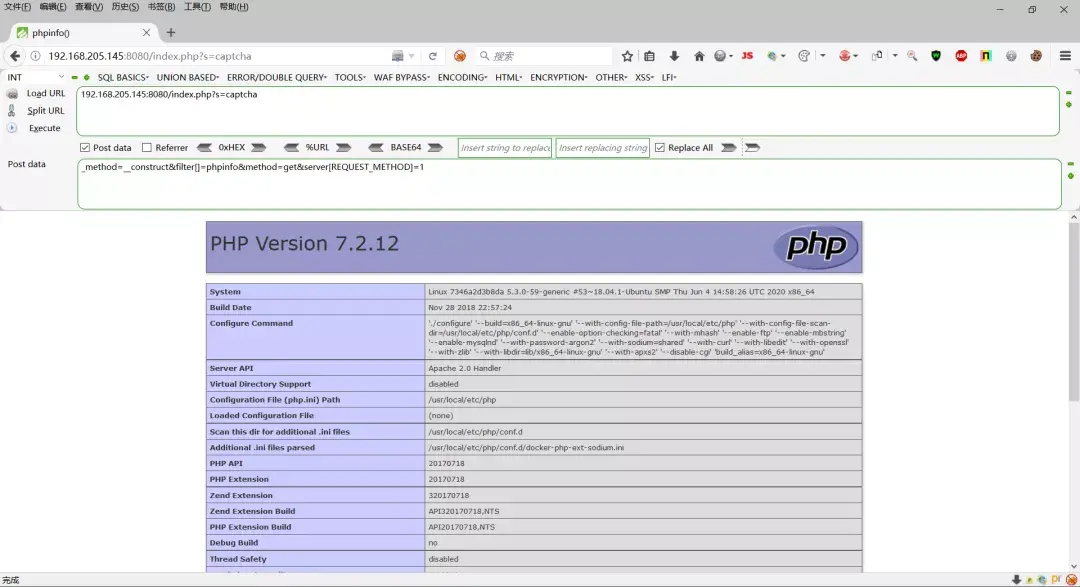This screenshot has height=587, width=1080.
Task: Click right arrow for BASE64 encode
Action: click(x=435, y=147)
